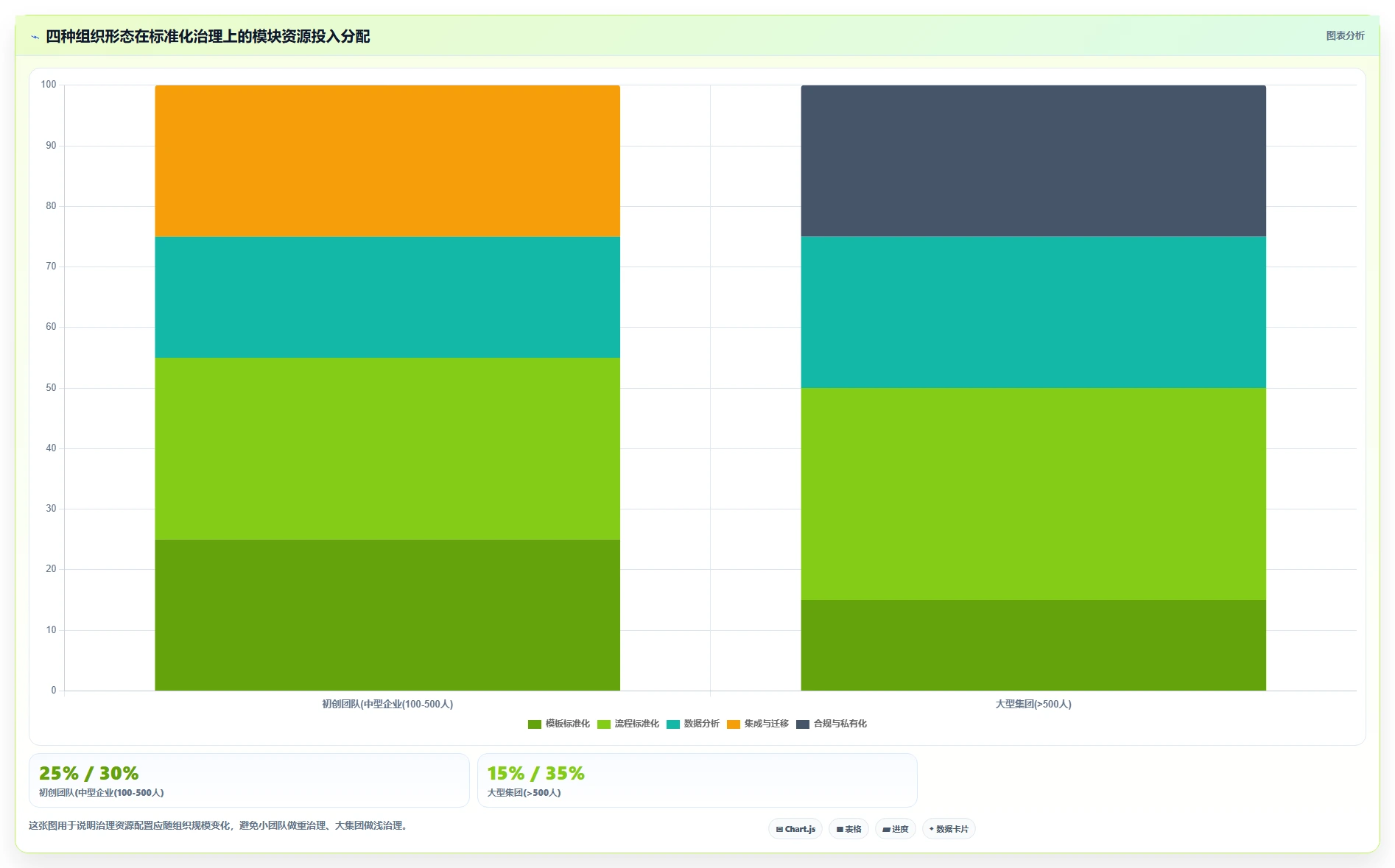This screenshot has width=1395, height=868.
Task: Click the description text starting with 这张图用于说明
Action: (219, 826)
